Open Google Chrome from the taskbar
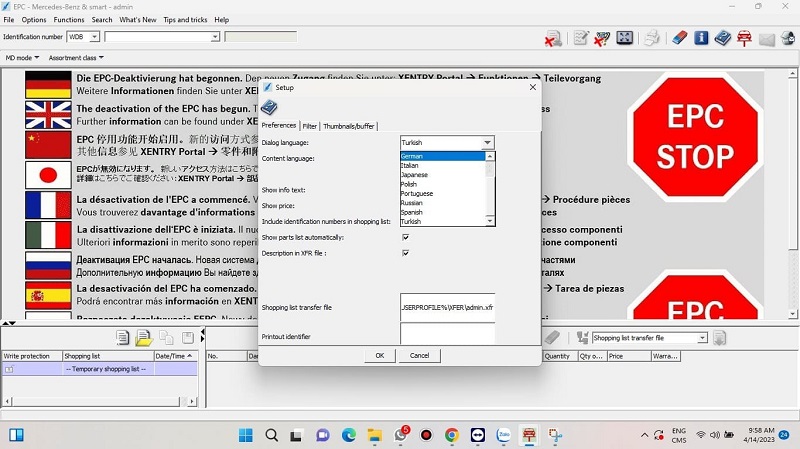This screenshot has height=449, width=800. [x=452, y=435]
